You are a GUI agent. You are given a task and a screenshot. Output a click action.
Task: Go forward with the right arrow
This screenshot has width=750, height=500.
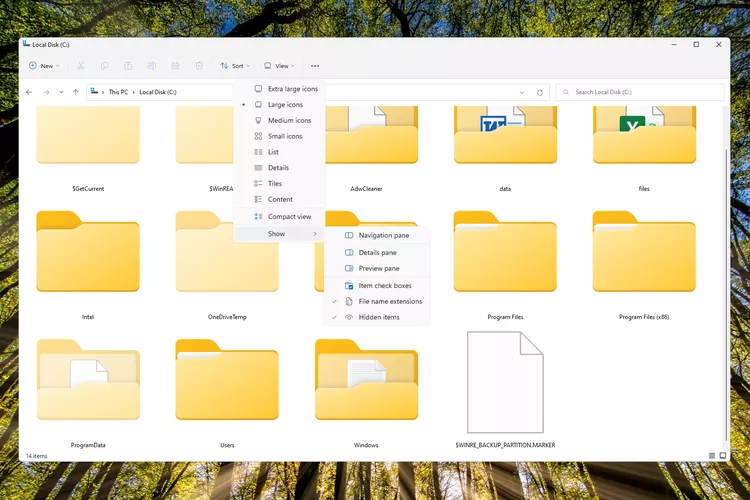pyautogui.click(x=46, y=92)
